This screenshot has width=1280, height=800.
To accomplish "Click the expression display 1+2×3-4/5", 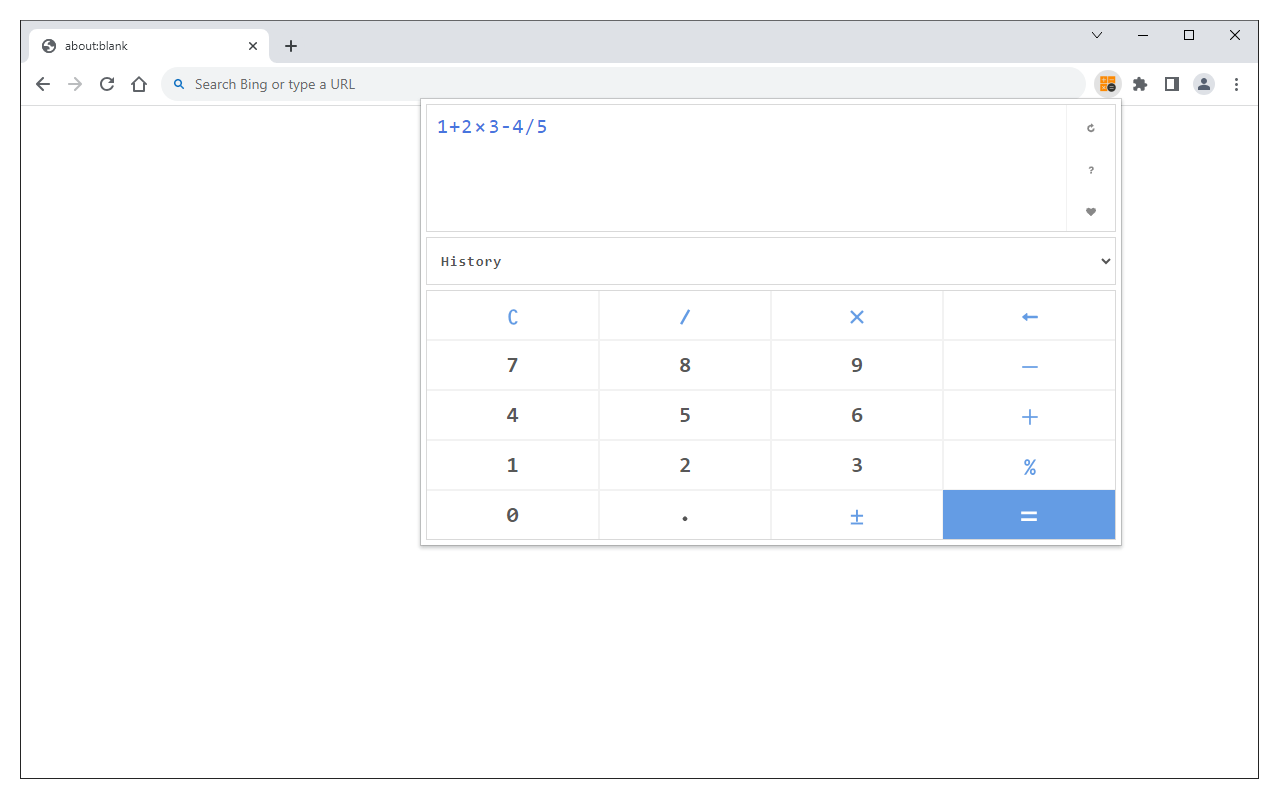I will point(492,127).
